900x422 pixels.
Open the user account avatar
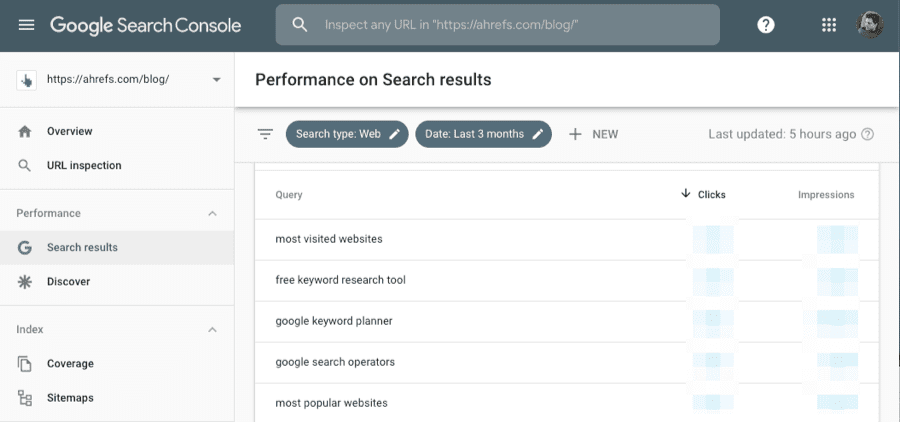pyautogui.click(x=871, y=25)
